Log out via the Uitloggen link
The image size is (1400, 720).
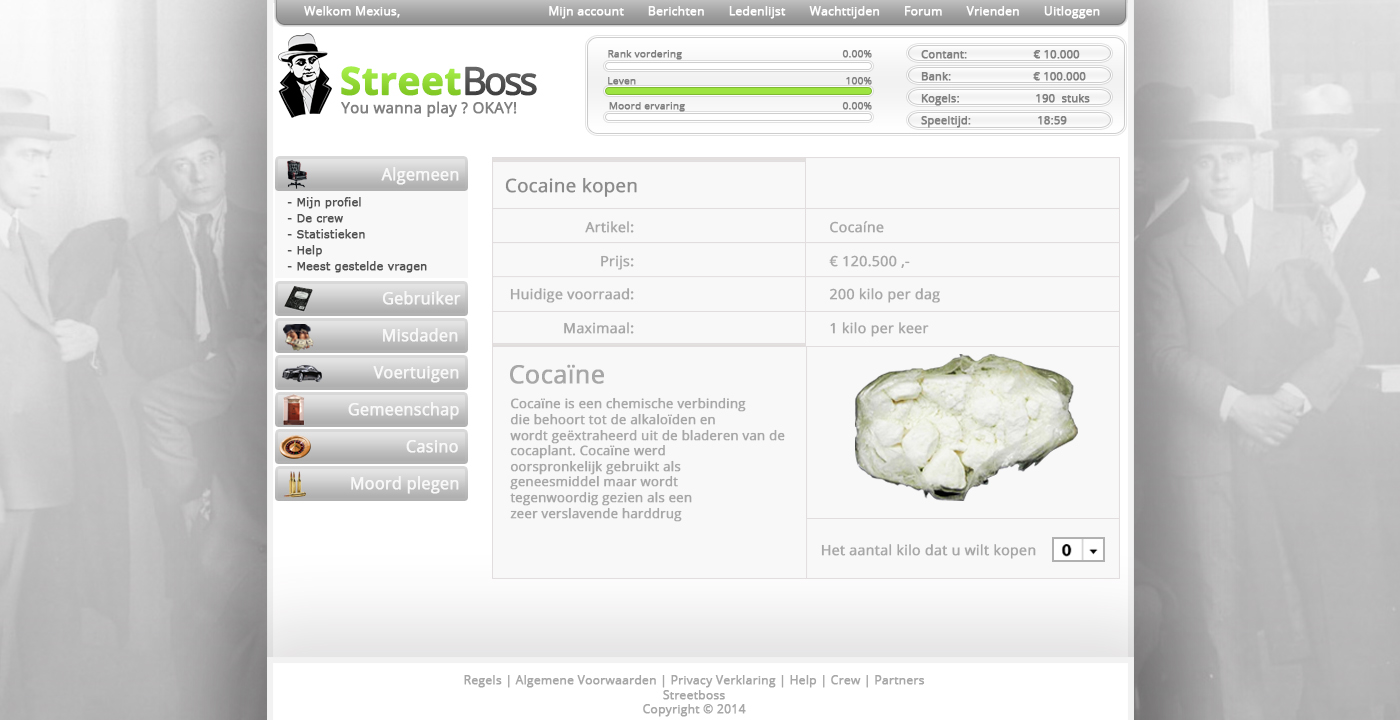[1072, 12]
